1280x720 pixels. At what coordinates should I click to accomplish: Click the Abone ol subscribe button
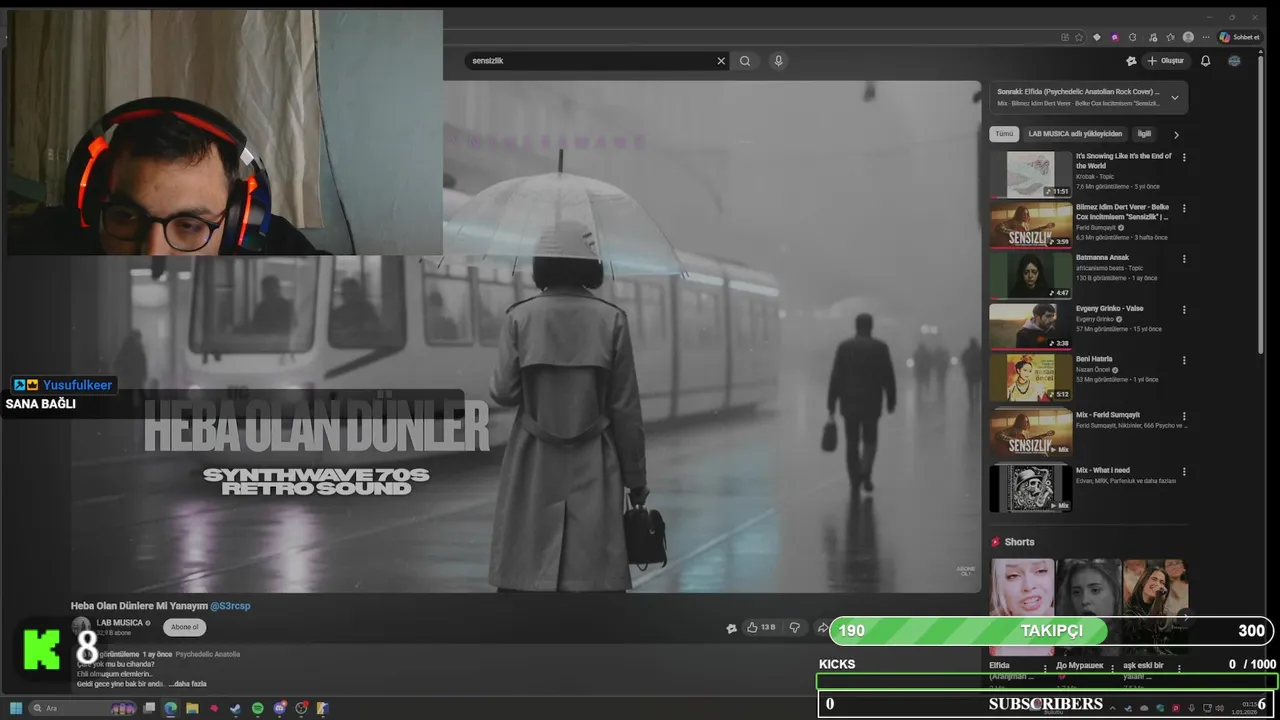pos(185,627)
